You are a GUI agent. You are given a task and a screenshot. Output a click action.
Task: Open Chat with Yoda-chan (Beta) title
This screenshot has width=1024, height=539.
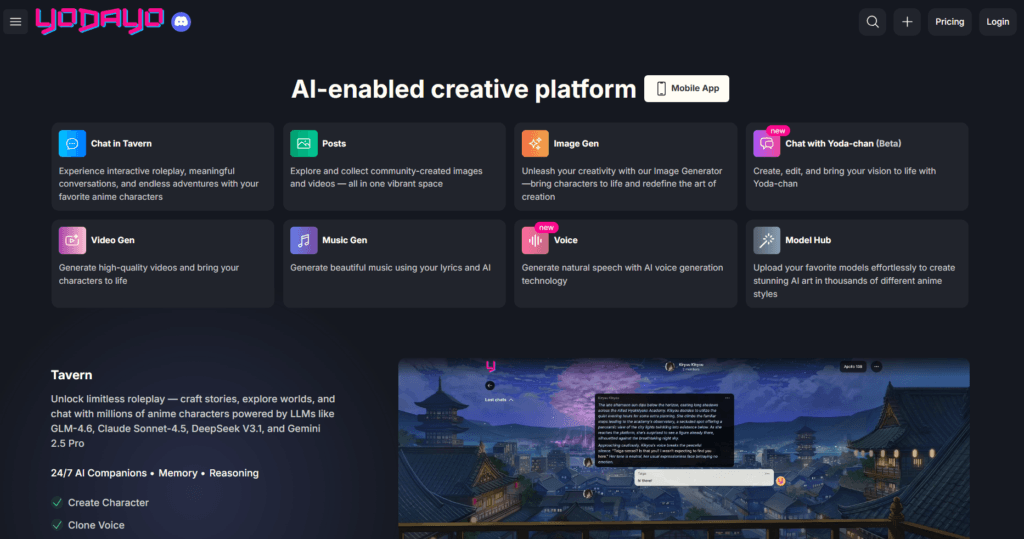(x=842, y=144)
